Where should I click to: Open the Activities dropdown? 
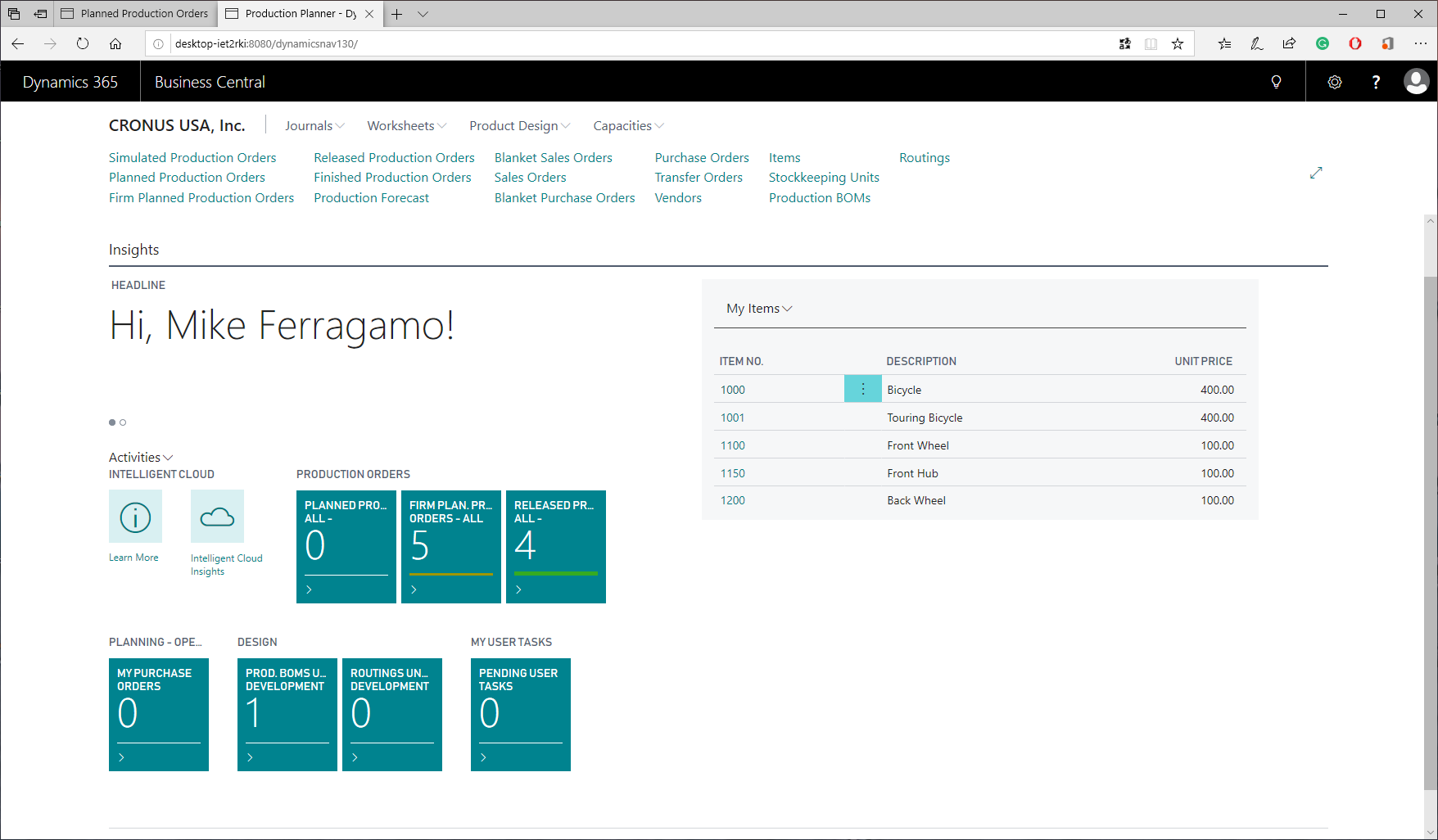click(141, 457)
